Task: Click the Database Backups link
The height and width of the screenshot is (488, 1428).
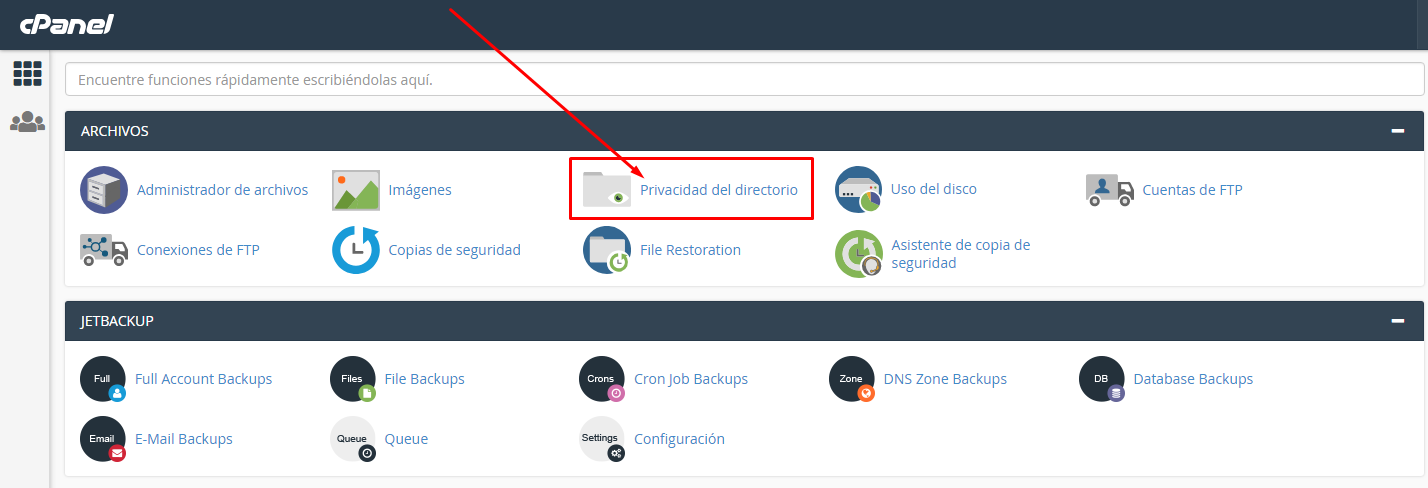Action: (1192, 379)
